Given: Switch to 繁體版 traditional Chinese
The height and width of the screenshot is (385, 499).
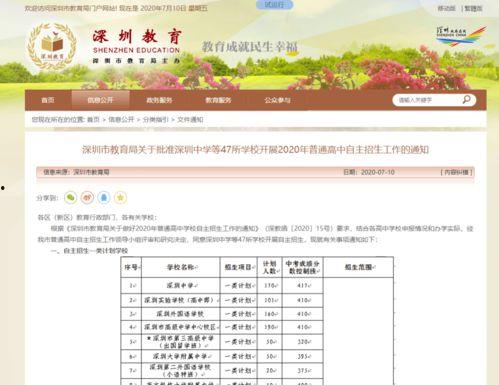Looking at the screenshot, I should [473, 8].
